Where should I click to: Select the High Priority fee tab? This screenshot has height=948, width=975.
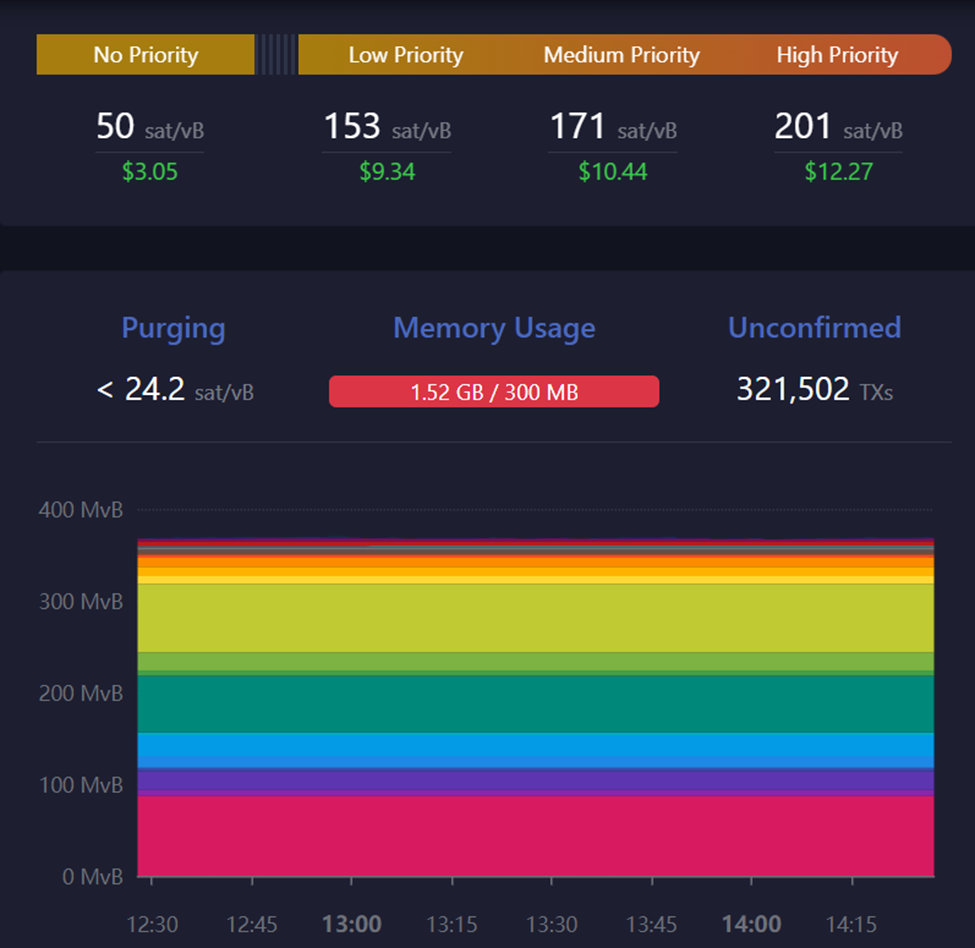[x=837, y=55]
